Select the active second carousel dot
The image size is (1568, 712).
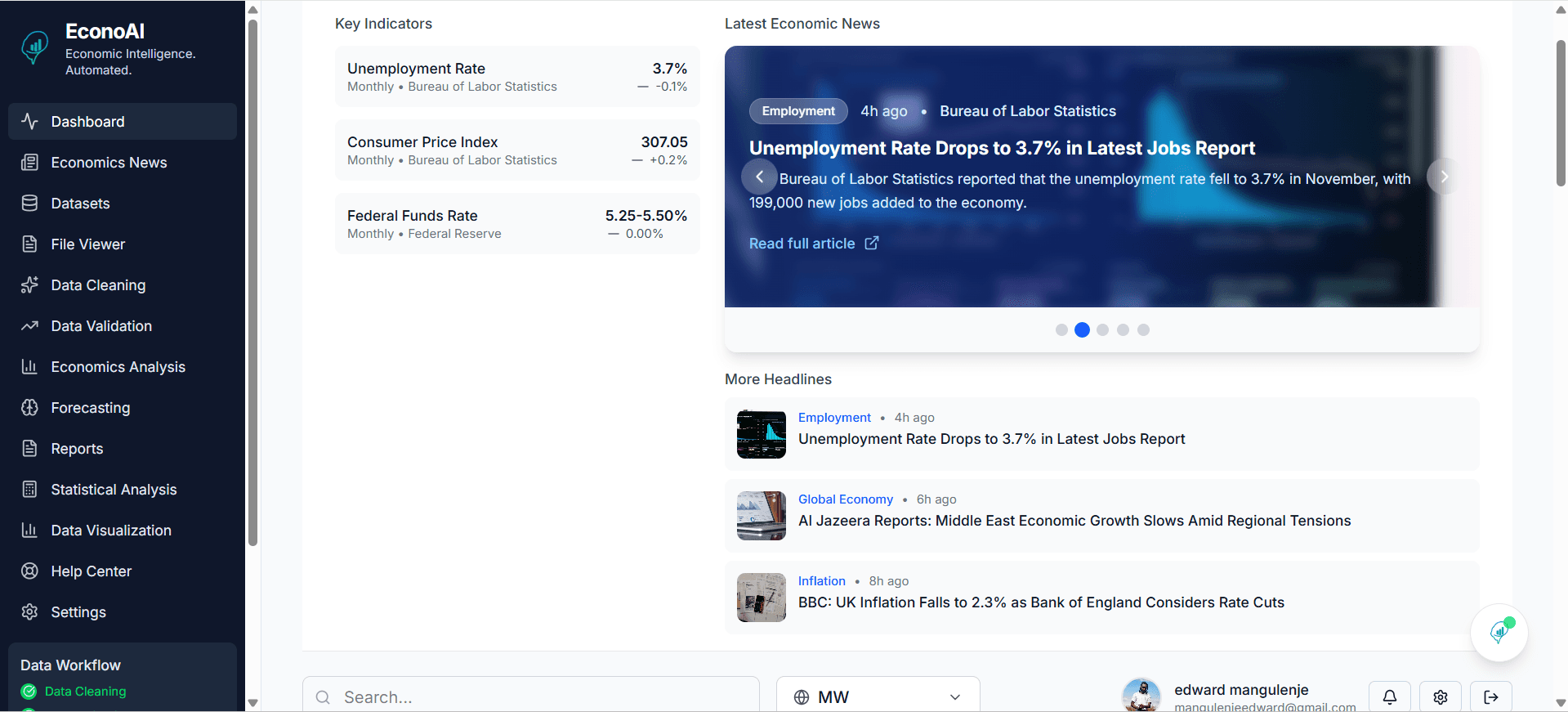point(1082,329)
